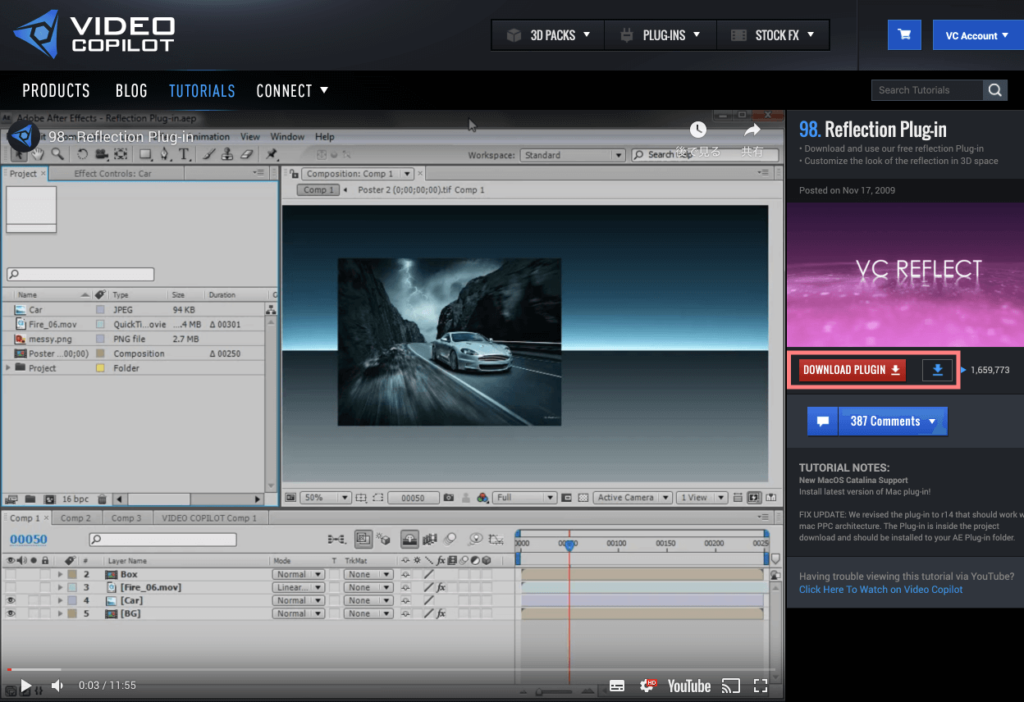The image size is (1024, 702).
Task: Select messy.png in project panel
Action: pos(50,339)
